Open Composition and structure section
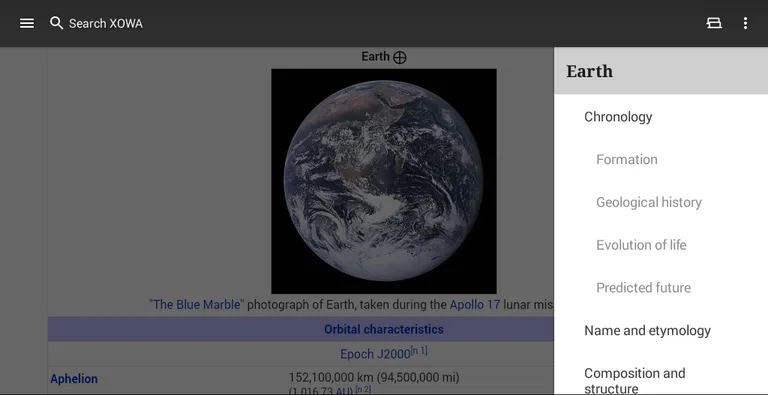The height and width of the screenshot is (395, 768). coord(634,381)
